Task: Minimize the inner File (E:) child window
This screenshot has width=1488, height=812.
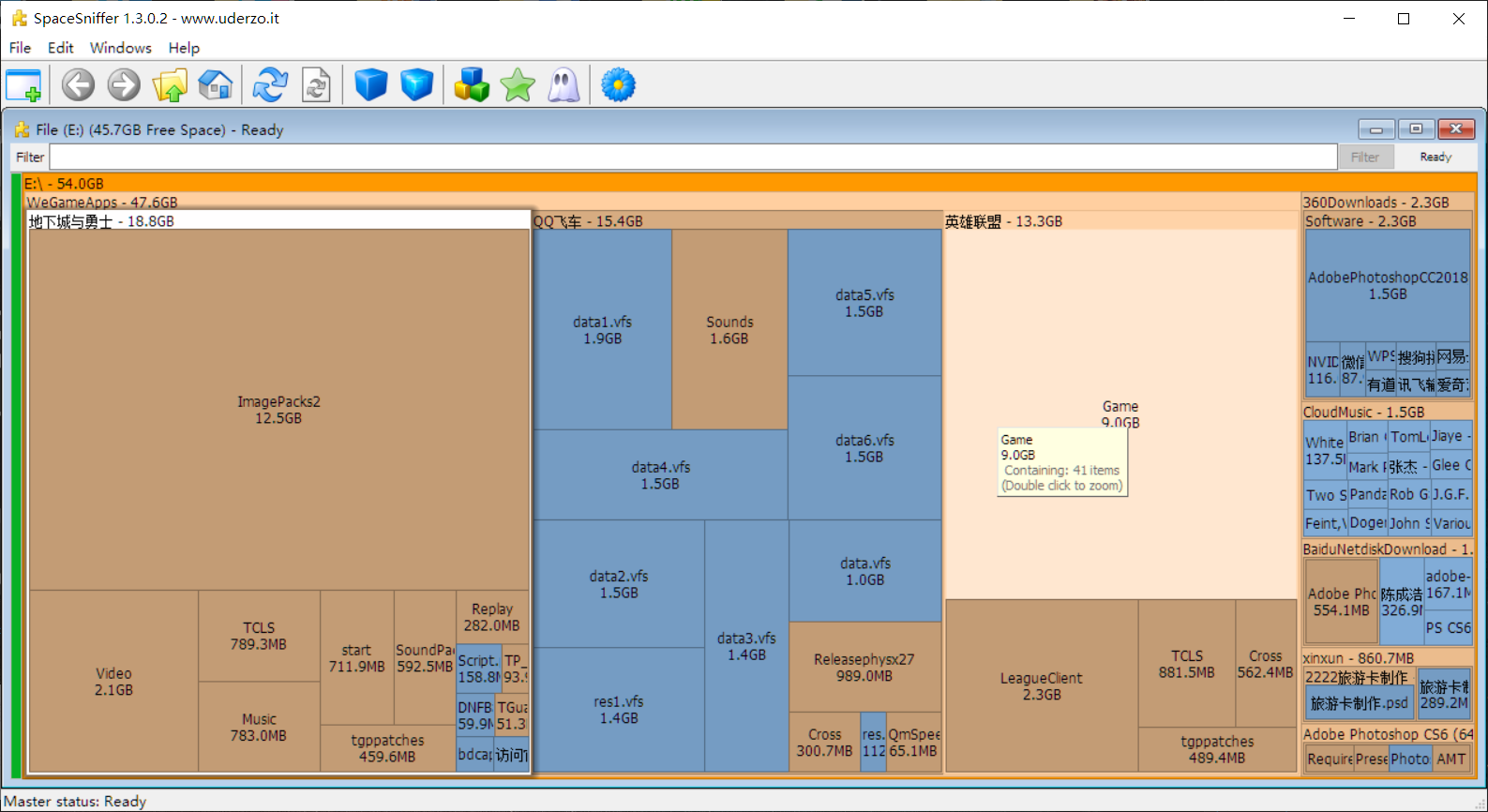Action: pos(1376,128)
